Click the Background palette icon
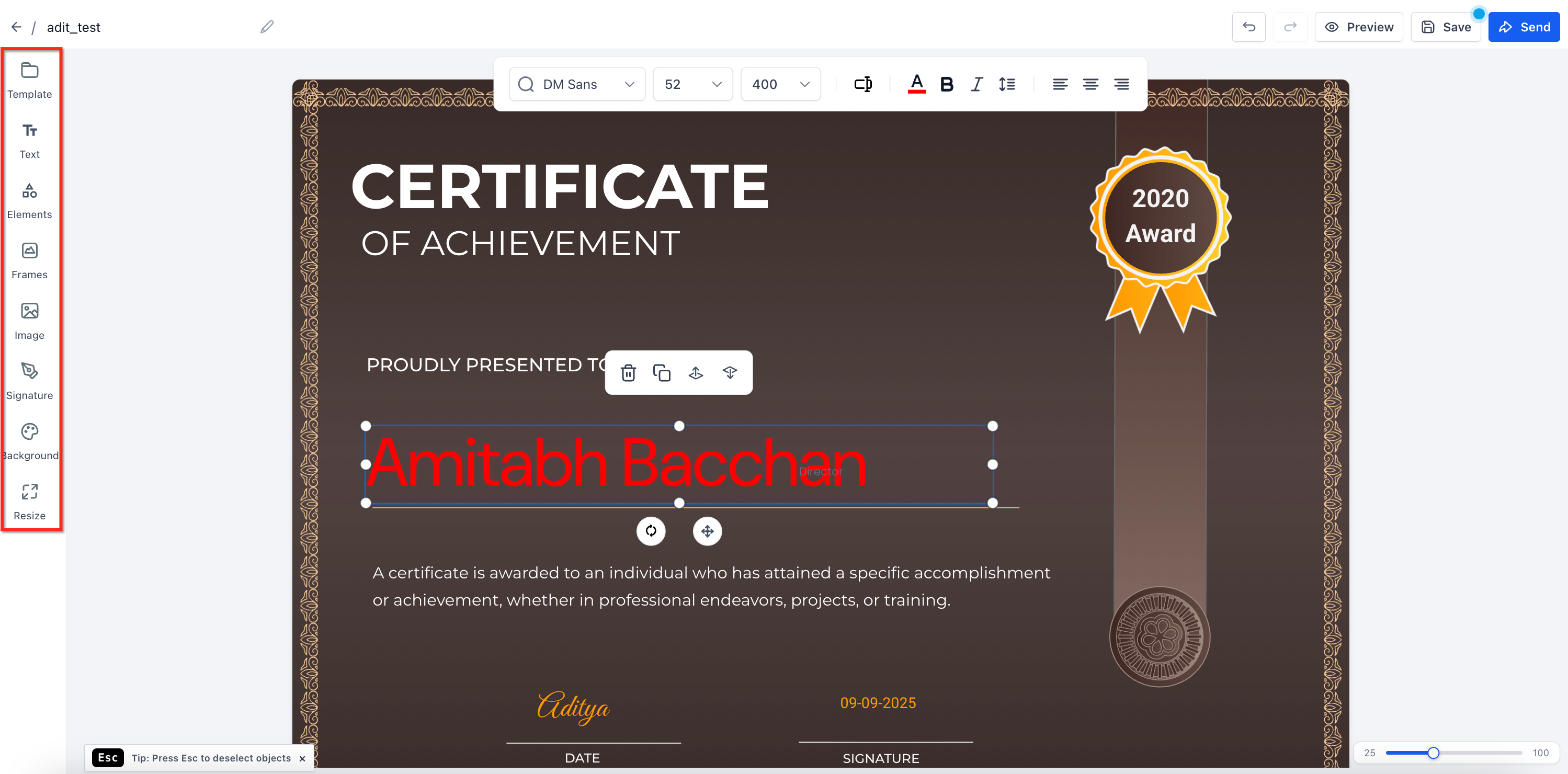 click(x=29, y=431)
